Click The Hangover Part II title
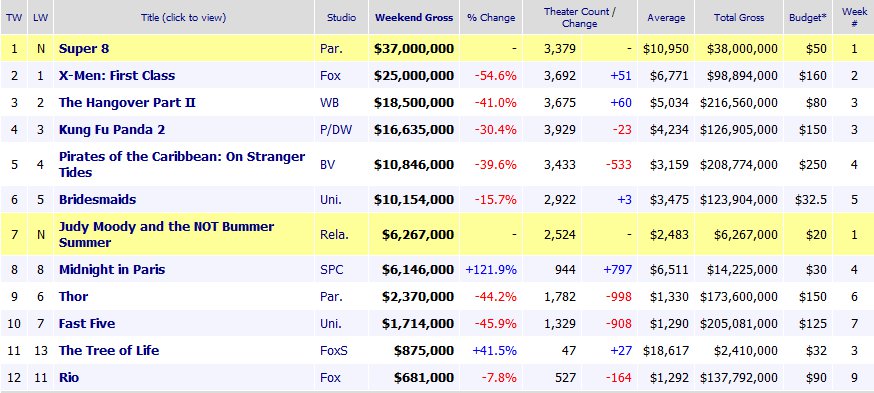Viewport: 874px width, 393px height. [x=128, y=103]
